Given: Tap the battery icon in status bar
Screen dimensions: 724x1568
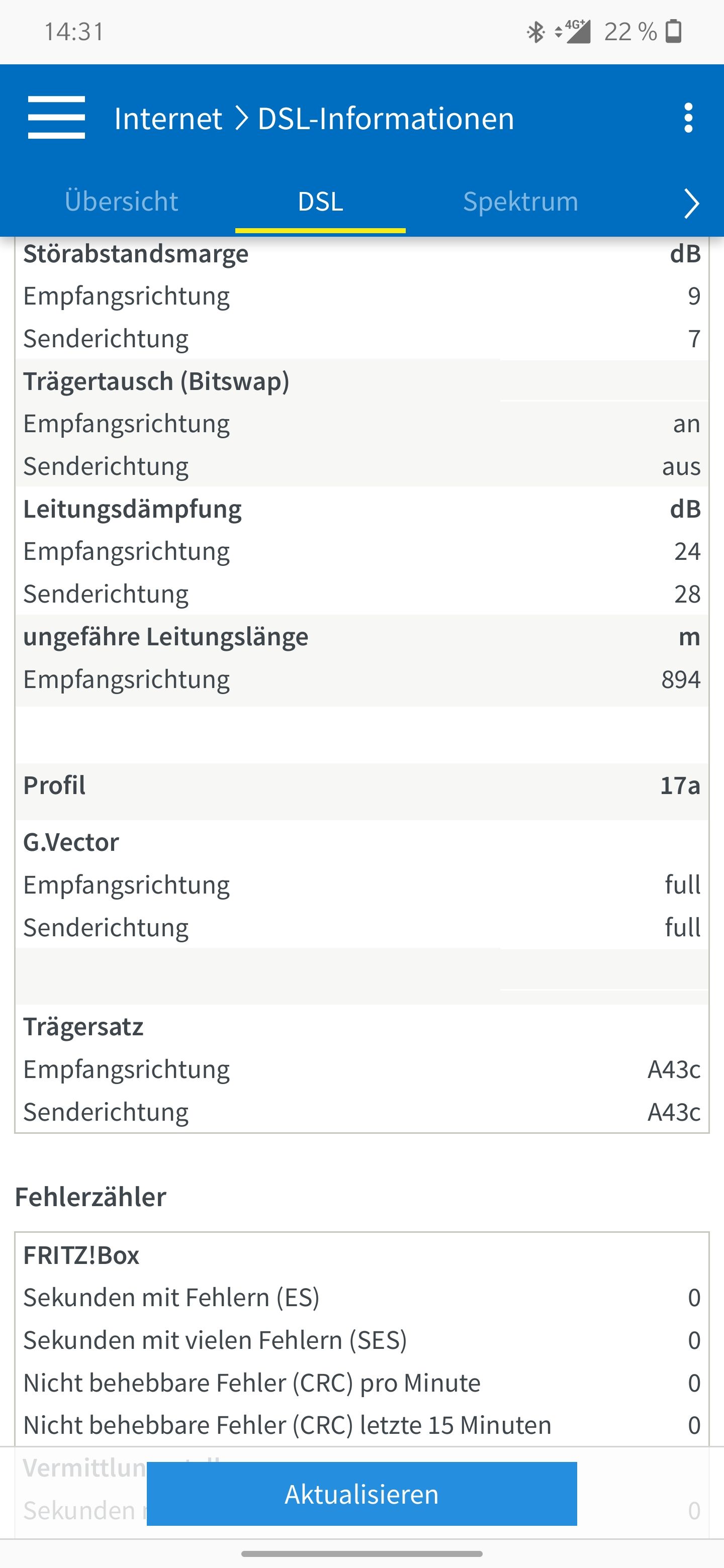Looking at the screenshot, I should [673, 32].
